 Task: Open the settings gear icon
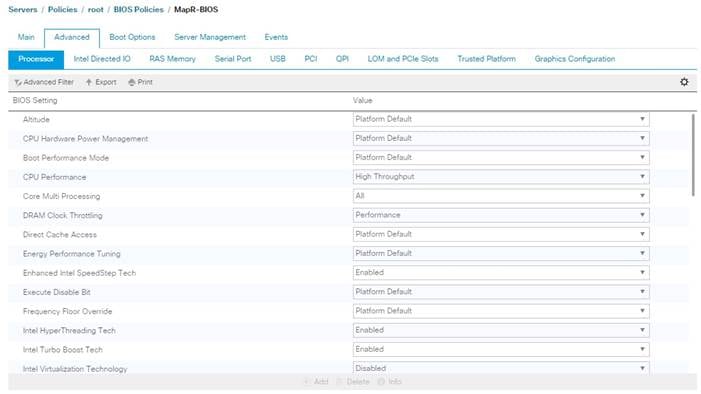pos(684,82)
